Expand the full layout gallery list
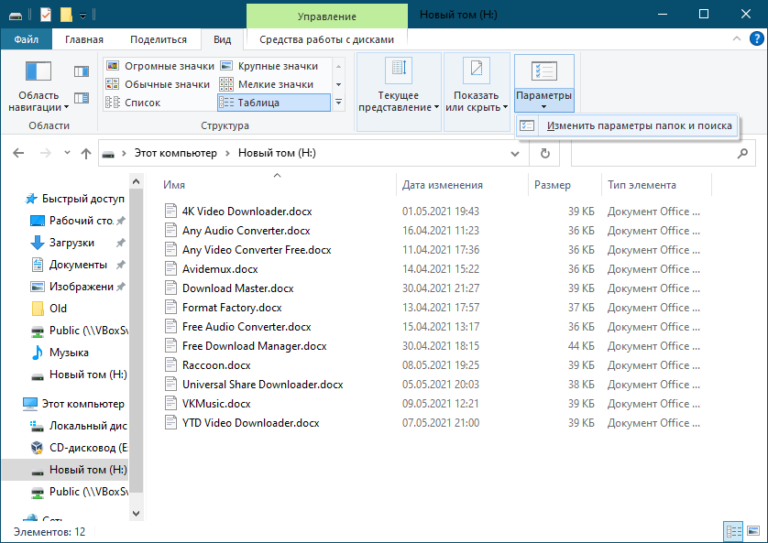Image resolution: width=768 pixels, height=543 pixels. pos(338,102)
